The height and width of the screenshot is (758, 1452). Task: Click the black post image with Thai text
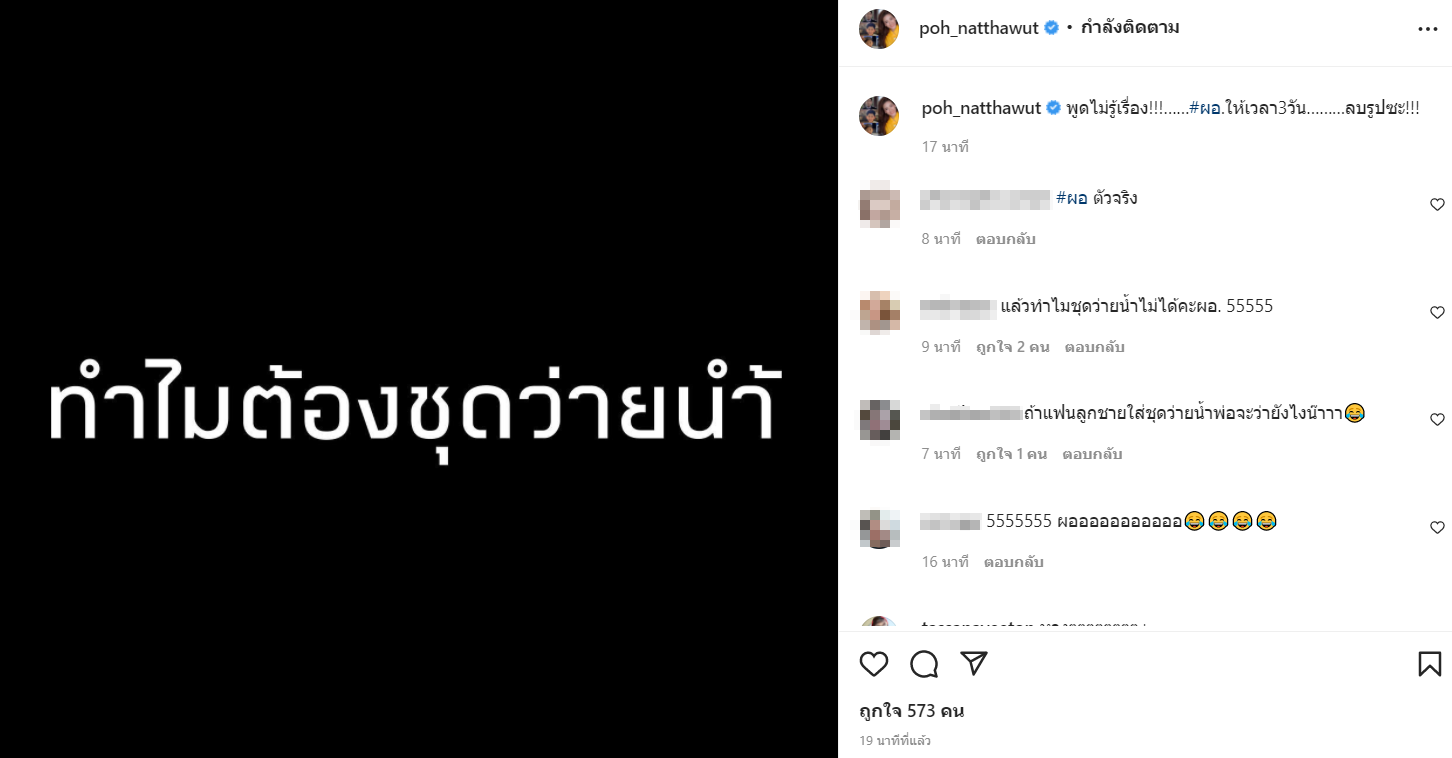[x=419, y=379]
